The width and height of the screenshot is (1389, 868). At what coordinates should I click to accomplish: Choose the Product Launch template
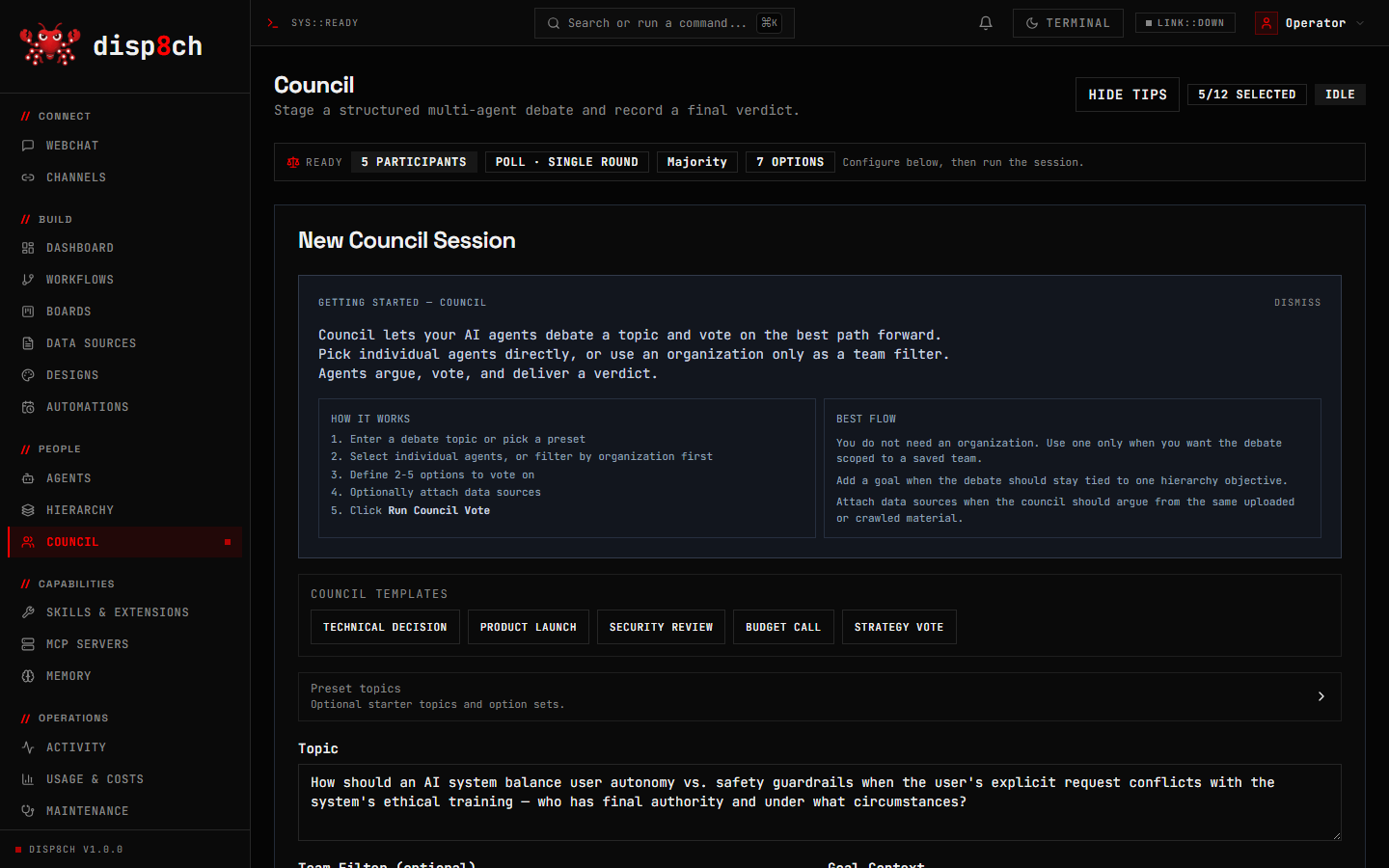529,627
